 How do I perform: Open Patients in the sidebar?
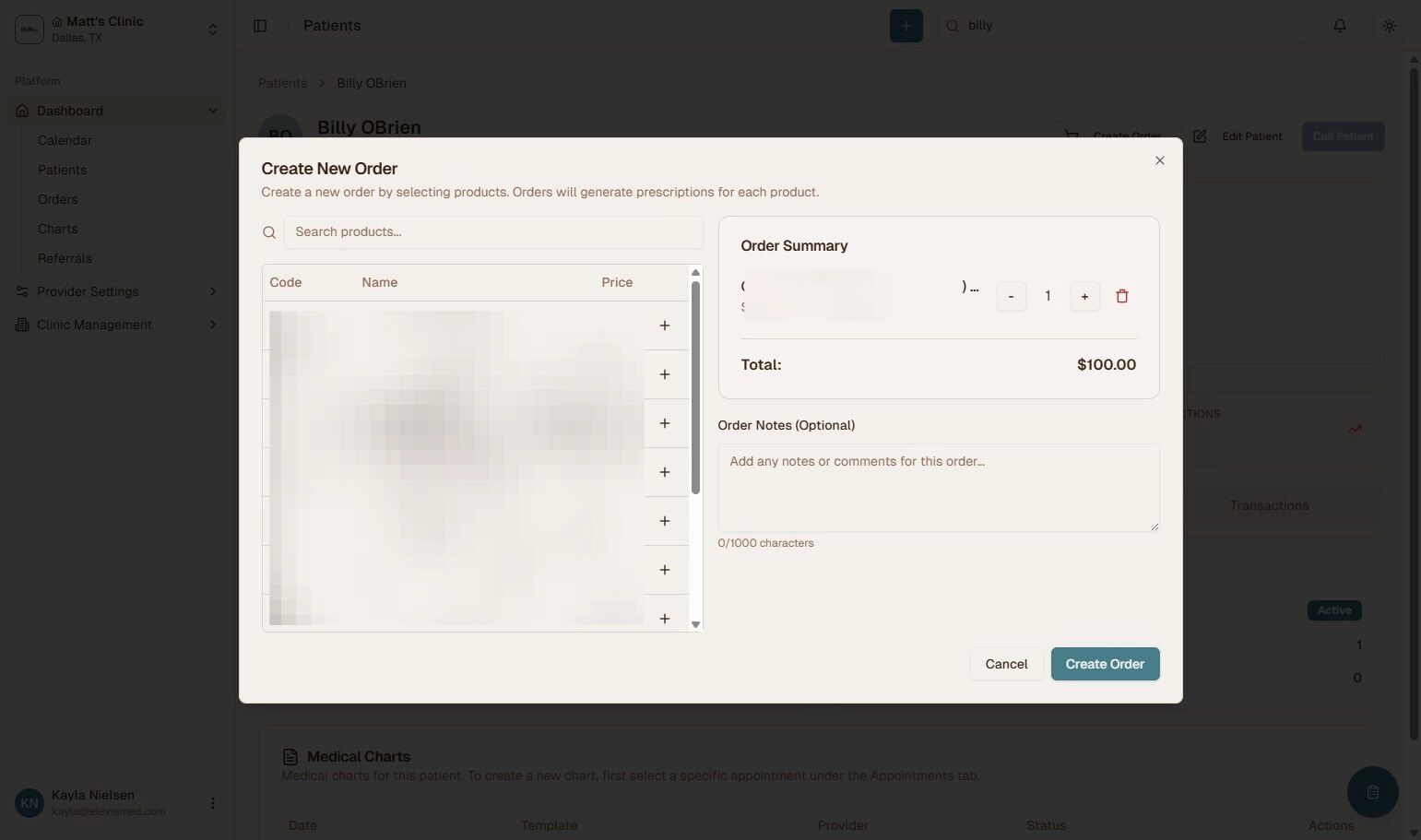click(62, 170)
